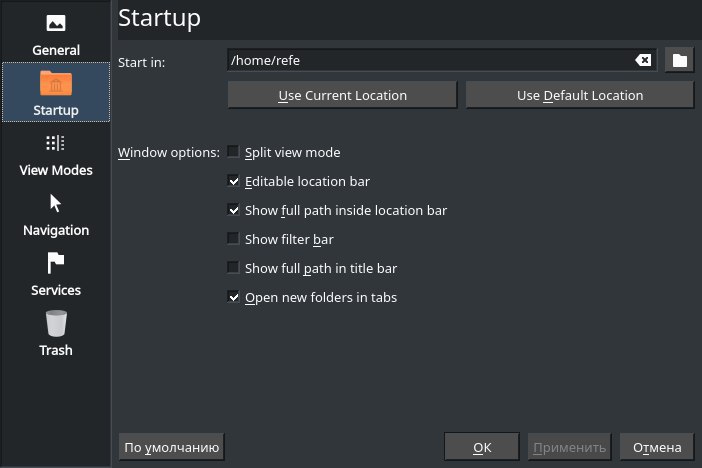The height and width of the screenshot is (468, 702).
Task: Open Services settings flag icon
Action: pyautogui.click(x=56, y=263)
